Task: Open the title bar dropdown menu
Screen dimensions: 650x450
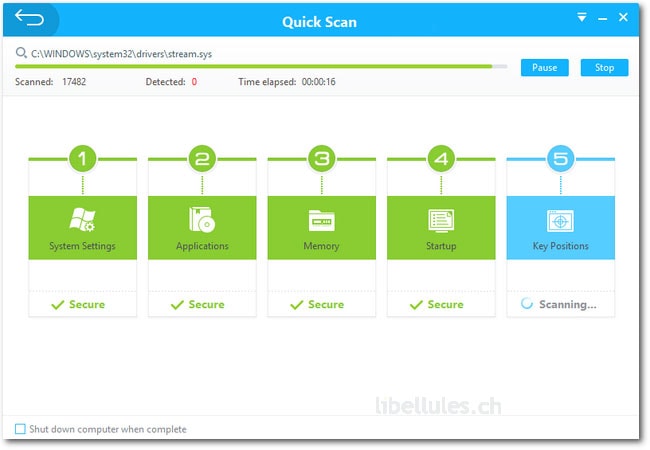Action: (582, 17)
